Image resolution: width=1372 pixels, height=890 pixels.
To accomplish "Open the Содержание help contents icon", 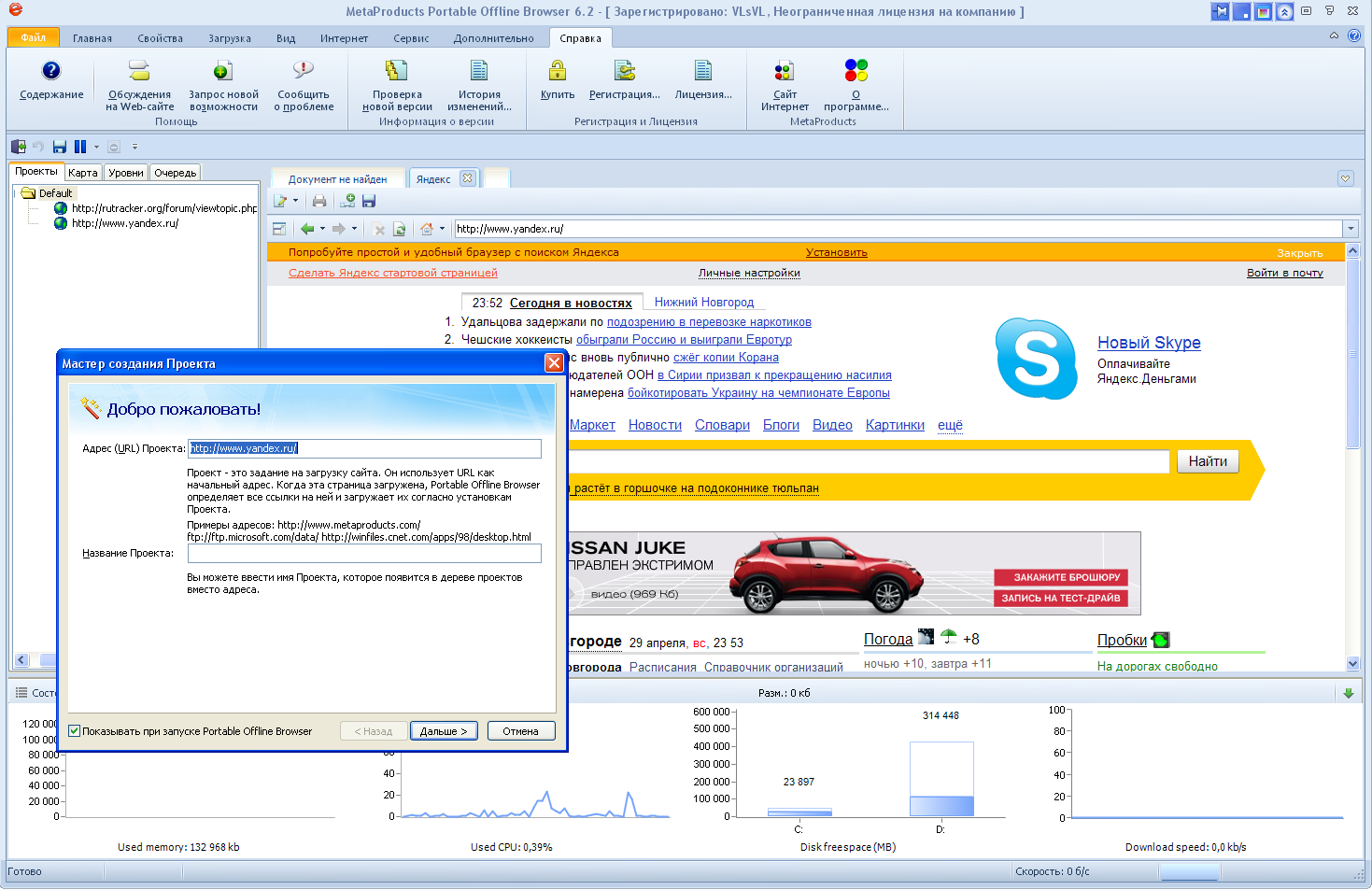I will click(51, 71).
